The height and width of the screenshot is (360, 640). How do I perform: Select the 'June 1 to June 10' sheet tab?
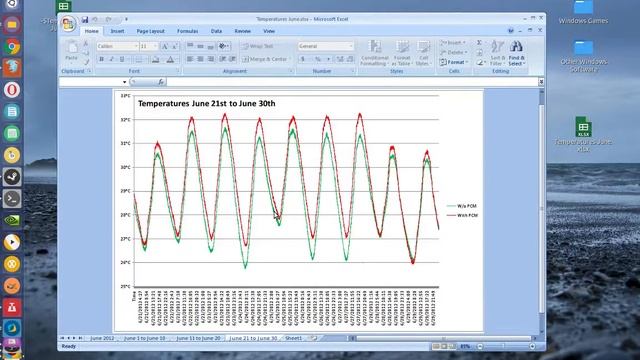coord(144,338)
